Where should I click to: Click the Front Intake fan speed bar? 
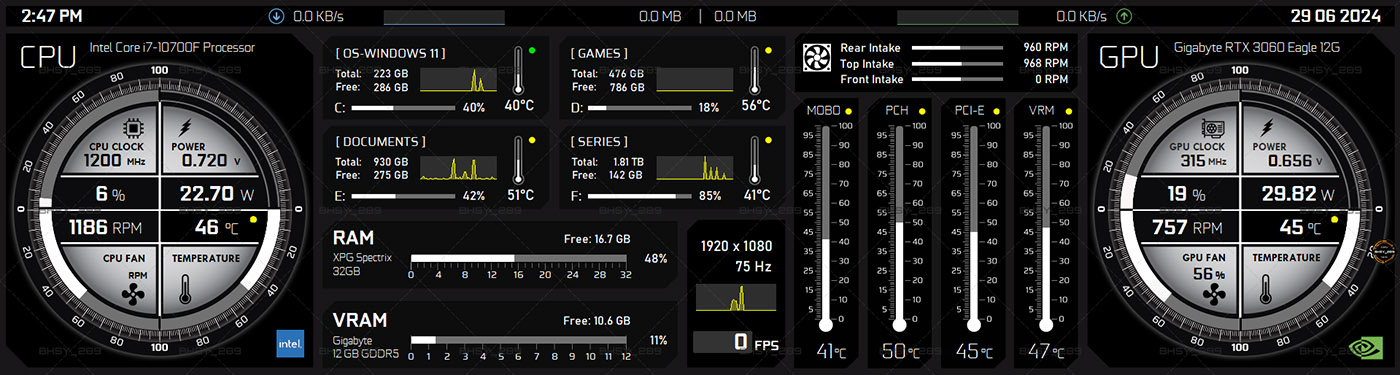point(957,79)
